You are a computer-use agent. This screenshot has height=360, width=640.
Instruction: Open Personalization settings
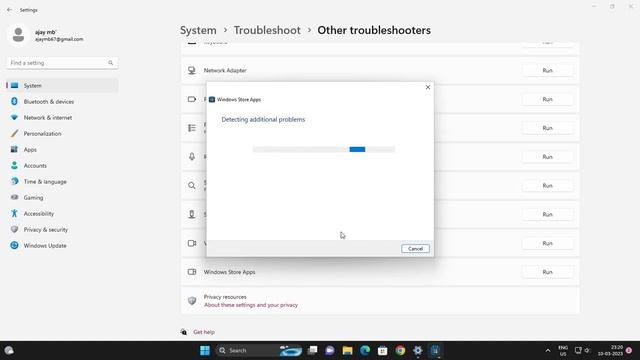click(62, 133)
